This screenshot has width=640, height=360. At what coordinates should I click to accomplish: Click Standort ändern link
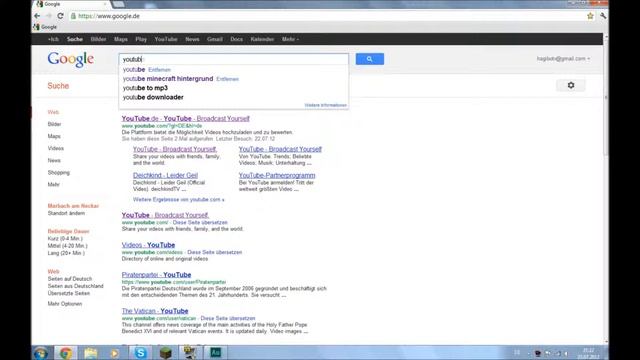(x=66, y=213)
